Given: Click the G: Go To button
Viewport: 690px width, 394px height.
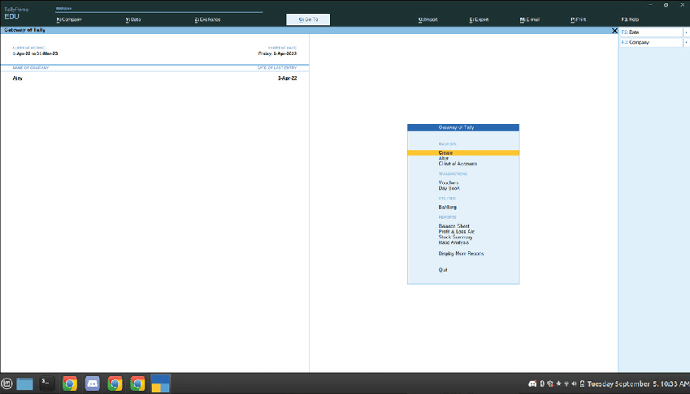Looking at the screenshot, I should (308, 19).
